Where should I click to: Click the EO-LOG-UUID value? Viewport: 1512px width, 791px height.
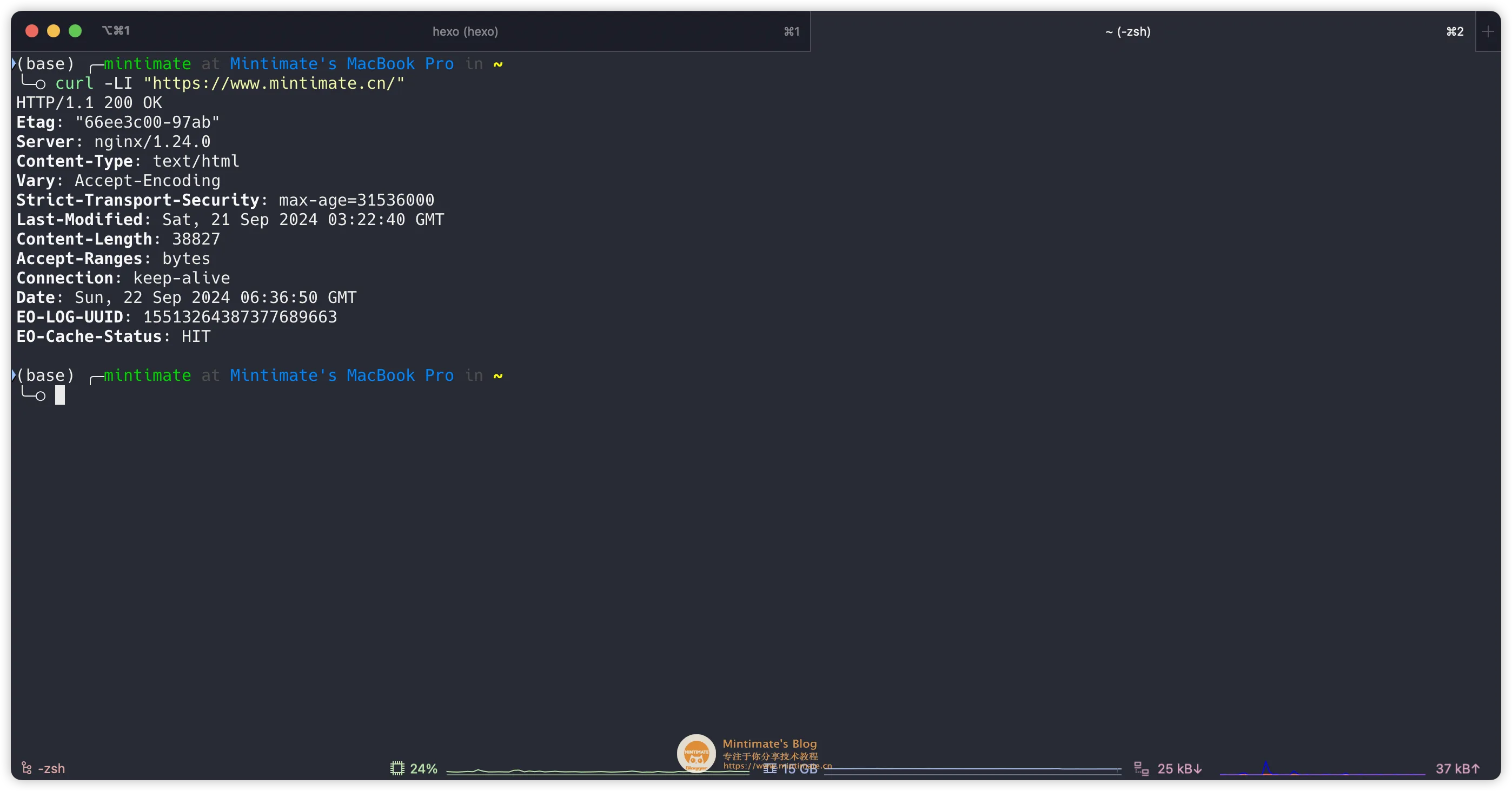pyautogui.click(x=240, y=317)
